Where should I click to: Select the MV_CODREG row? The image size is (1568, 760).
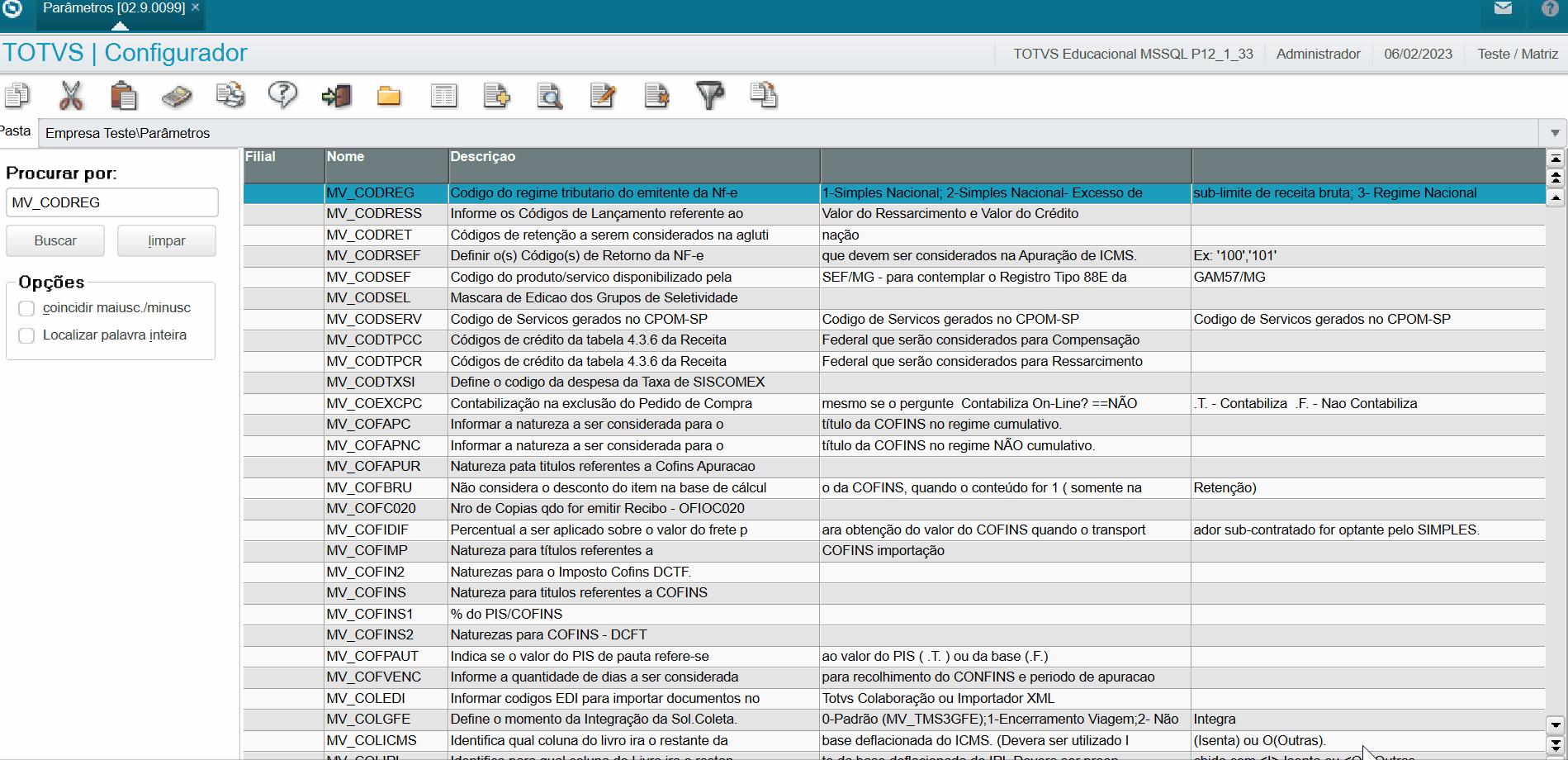(x=894, y=193)
